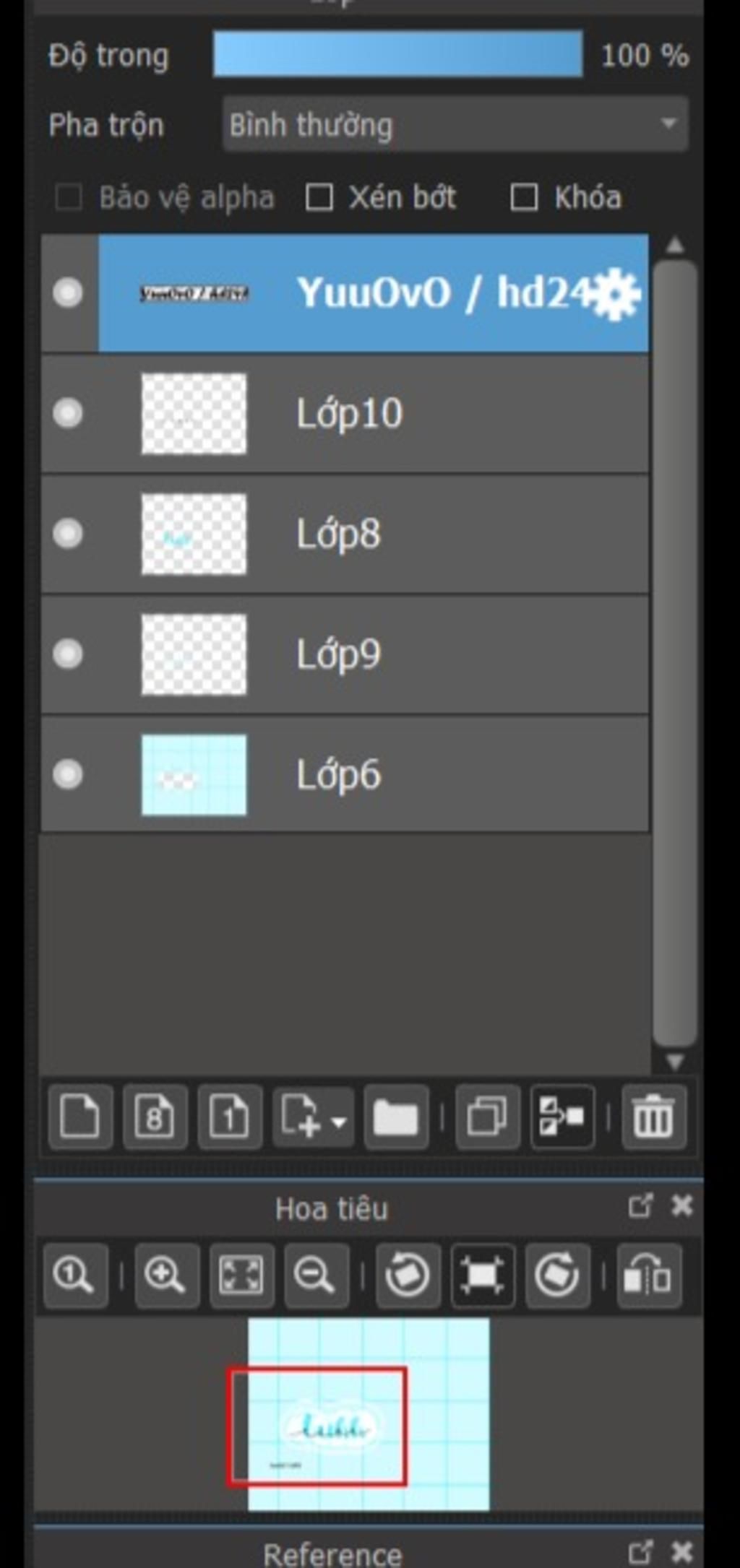The height and width of the screenshot is (1568, 740).
Task: Duplicate the selected layer
Action: [x=487, y=1117]
